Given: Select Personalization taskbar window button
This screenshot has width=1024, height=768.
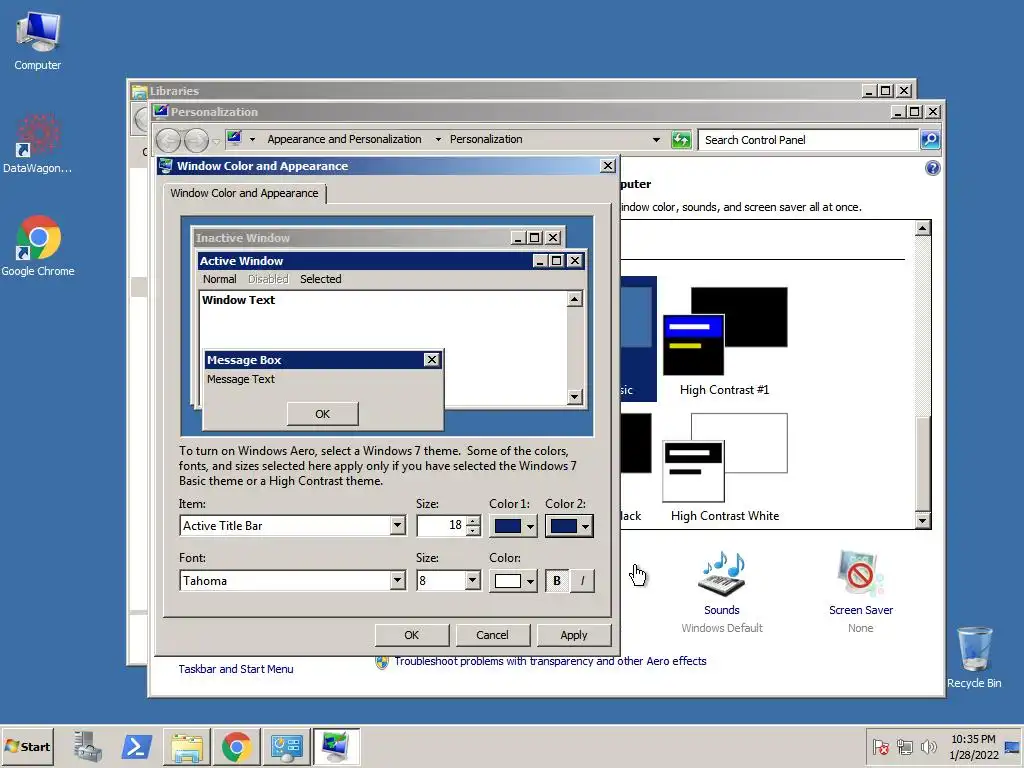Looking at the screenshot, I should point(336,746).
